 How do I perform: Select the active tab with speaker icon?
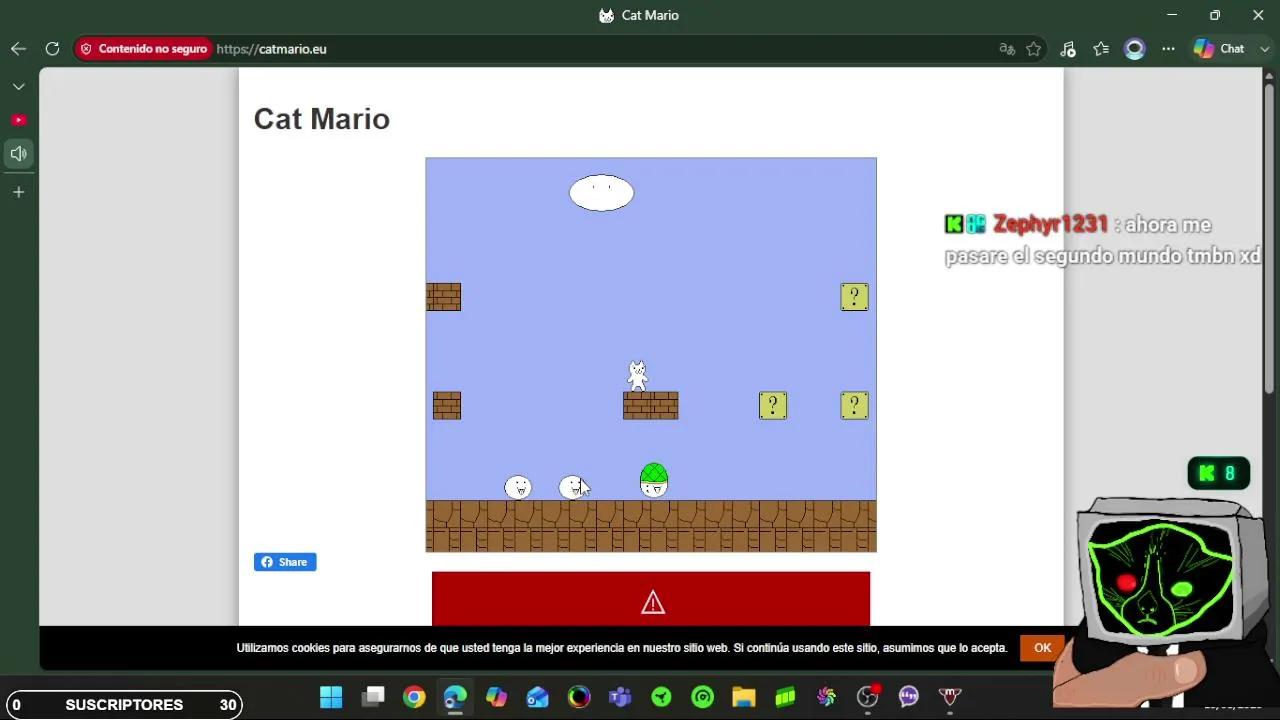(18, 154)
